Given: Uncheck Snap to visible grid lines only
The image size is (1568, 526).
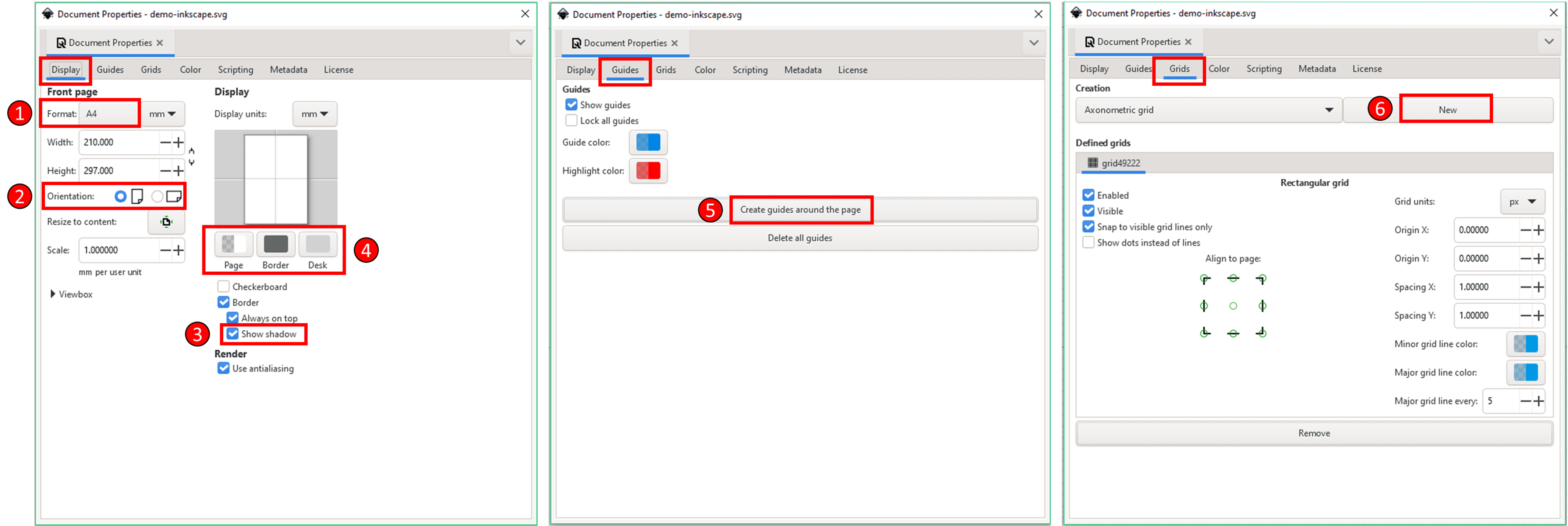Looking at the screenshot, I should (x=1088, y=226).
